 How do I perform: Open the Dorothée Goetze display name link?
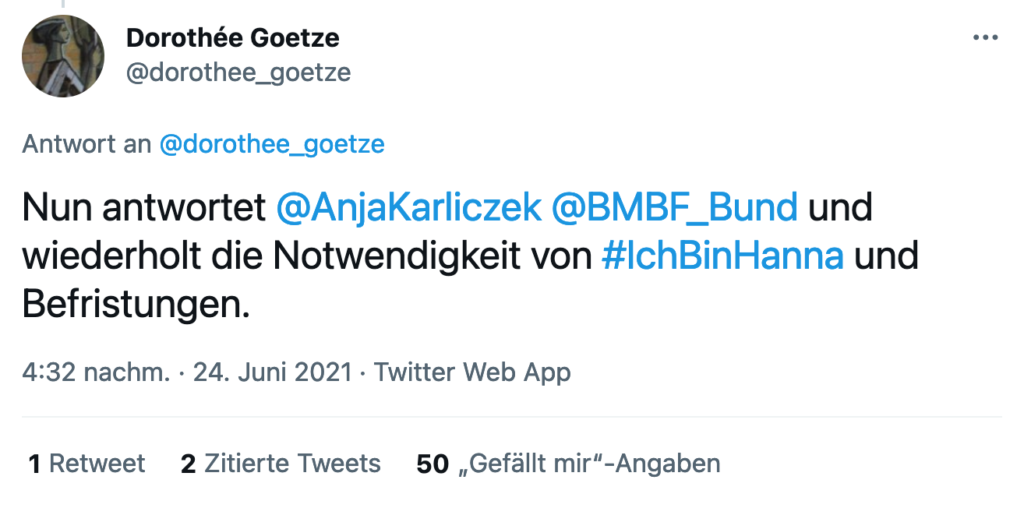point(233,38)
